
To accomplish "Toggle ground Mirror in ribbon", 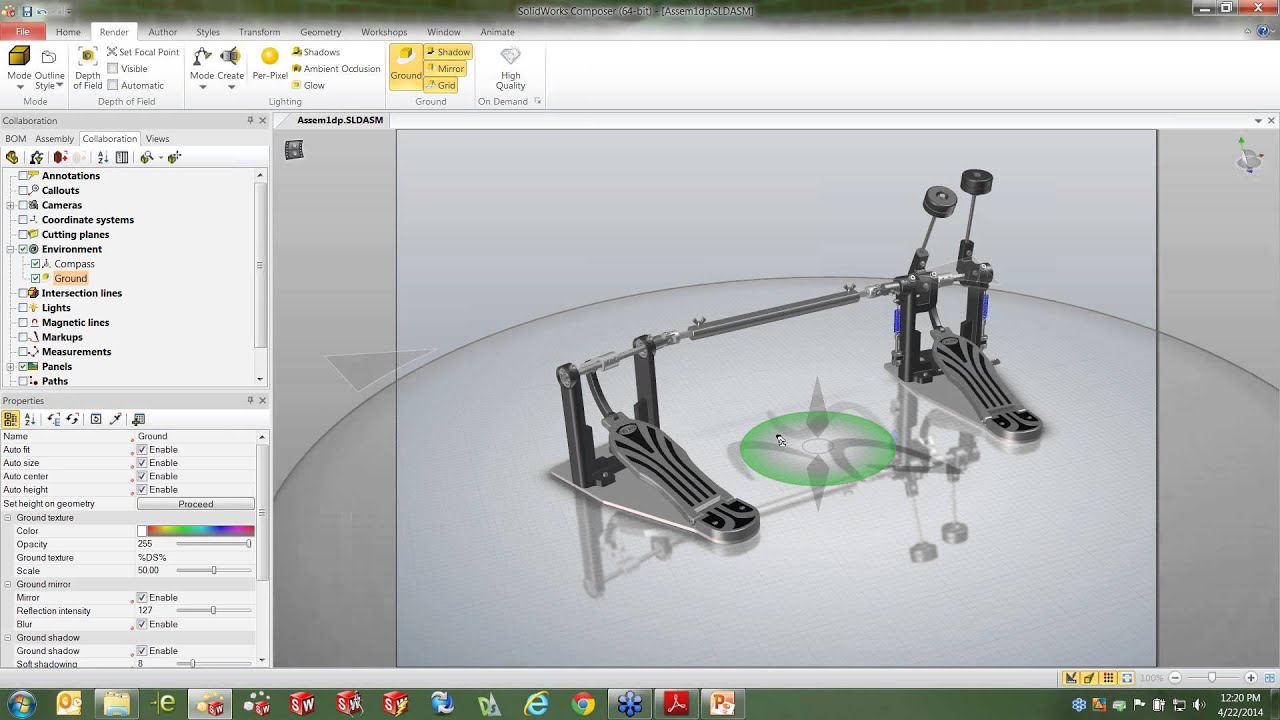I will [445, 69].
